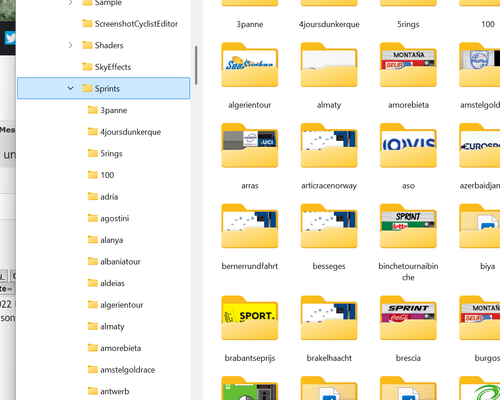
Task: Select the Sprints tree item
Action: click(x=104, y=88)
